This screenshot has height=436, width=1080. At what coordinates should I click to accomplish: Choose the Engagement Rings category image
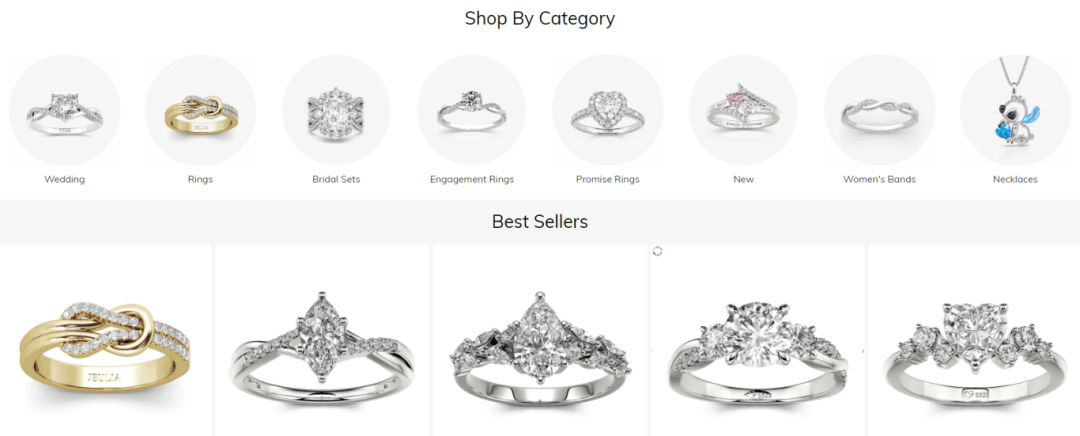point(472,110)
